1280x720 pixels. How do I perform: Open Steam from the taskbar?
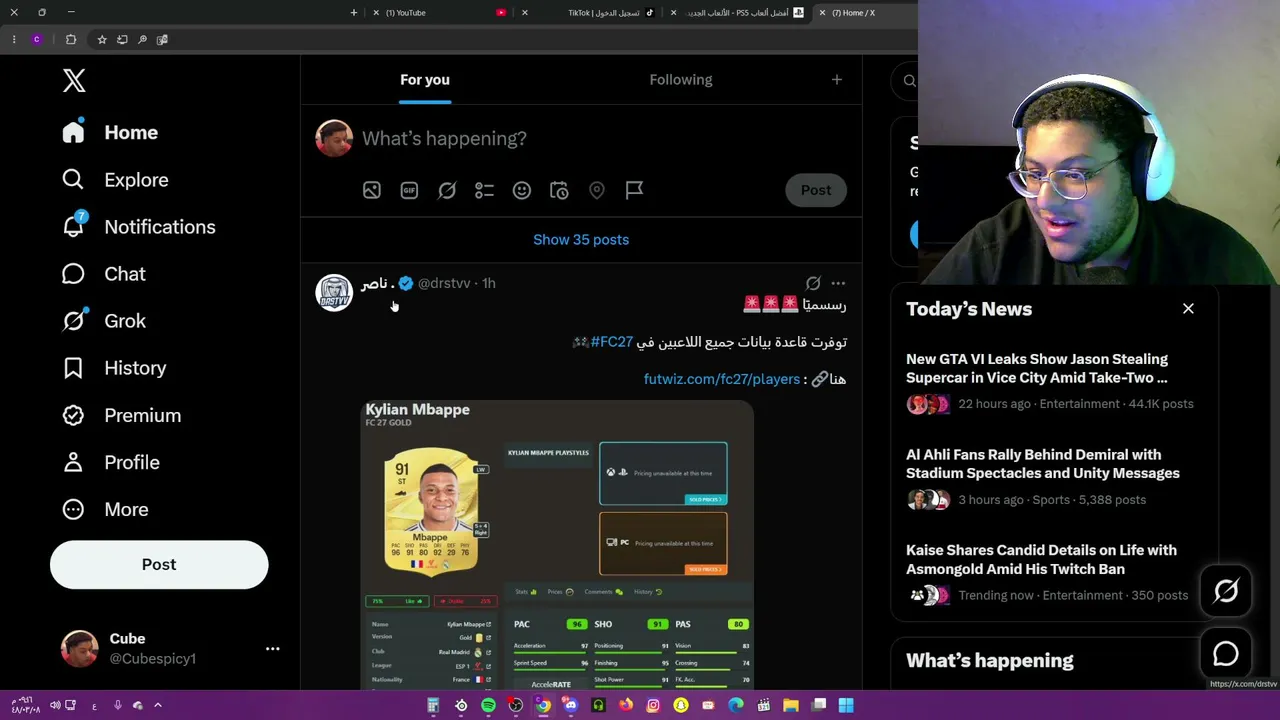click(x=461, y=706)
